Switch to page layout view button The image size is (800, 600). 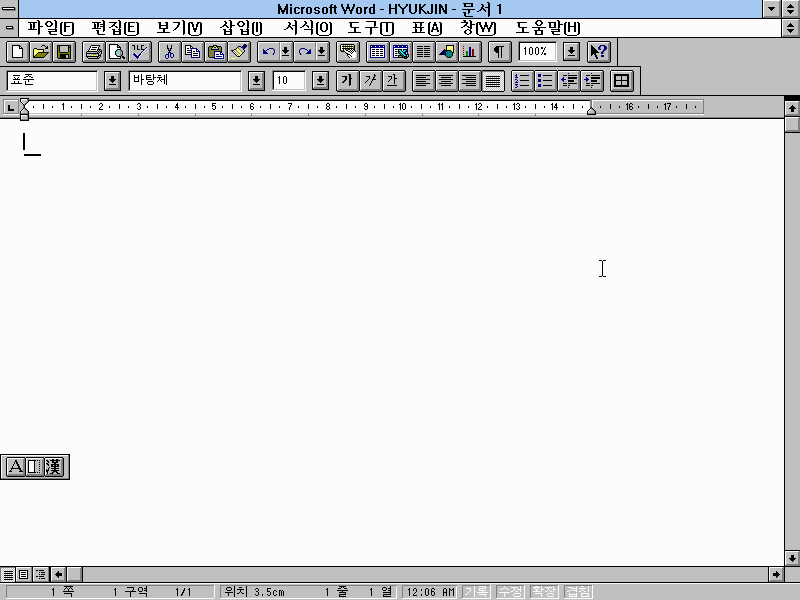coord(23,574)
